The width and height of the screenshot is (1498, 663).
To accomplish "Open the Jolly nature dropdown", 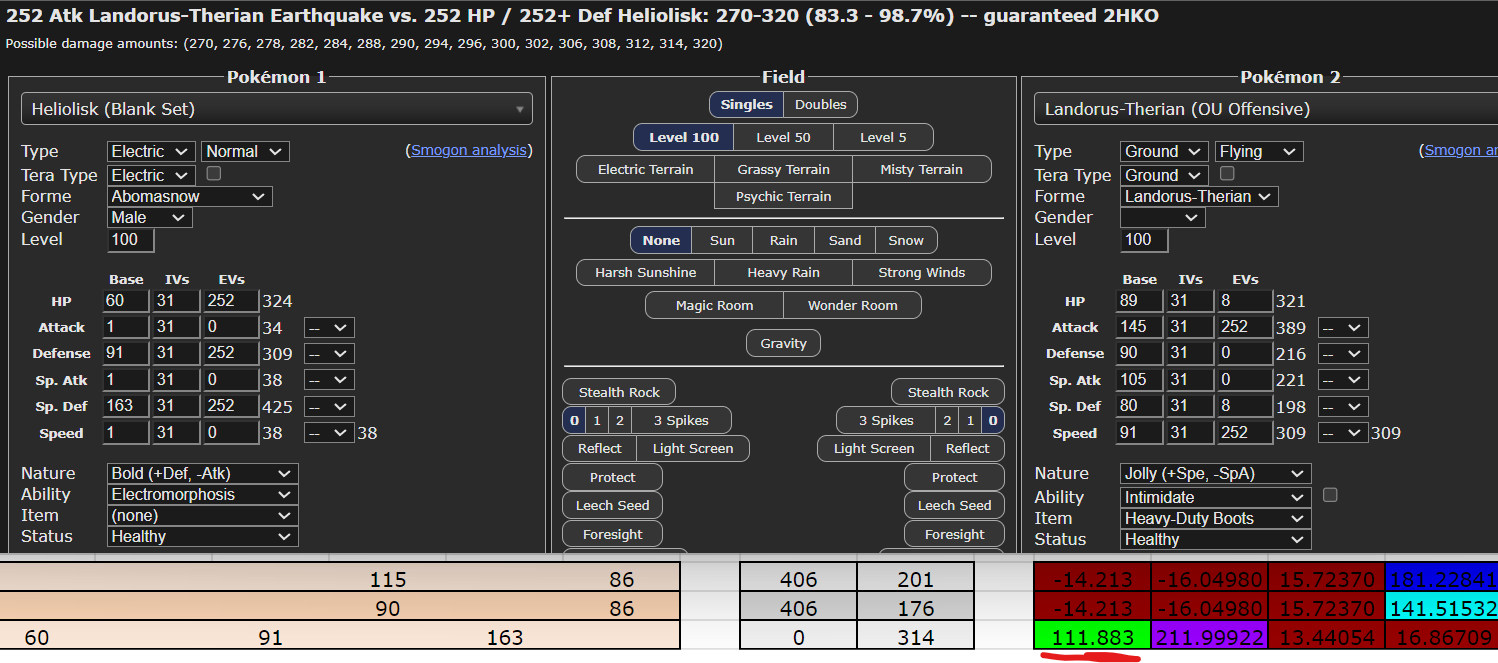I will (1216, 473).
